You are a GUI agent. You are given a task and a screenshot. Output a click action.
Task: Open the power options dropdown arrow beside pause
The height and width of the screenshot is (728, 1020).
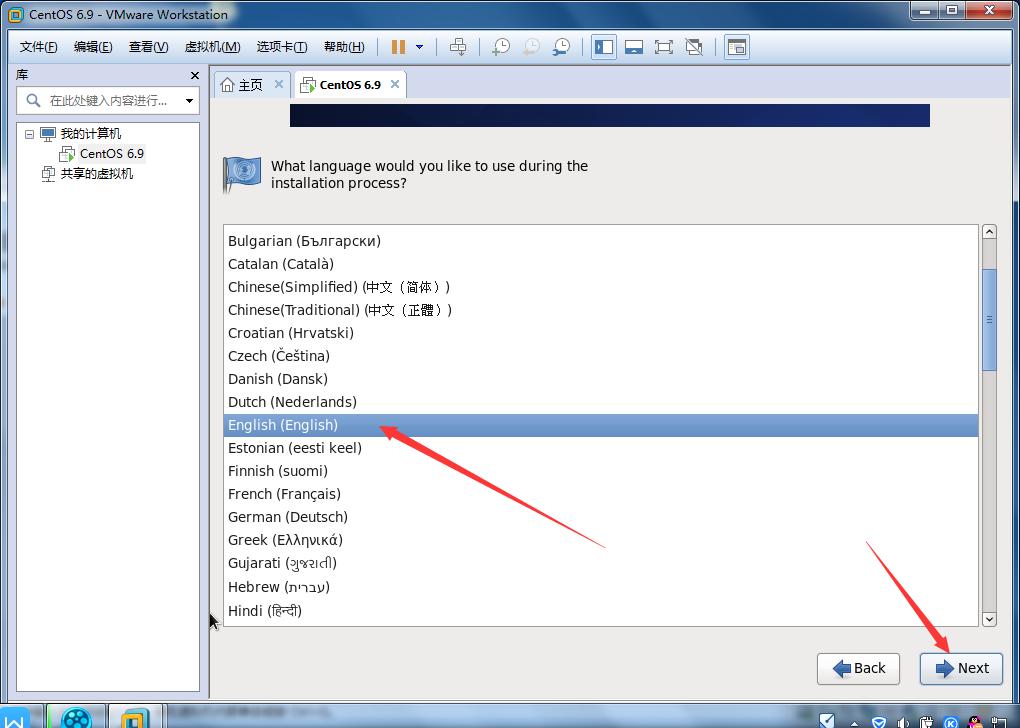tap(420, 47)
